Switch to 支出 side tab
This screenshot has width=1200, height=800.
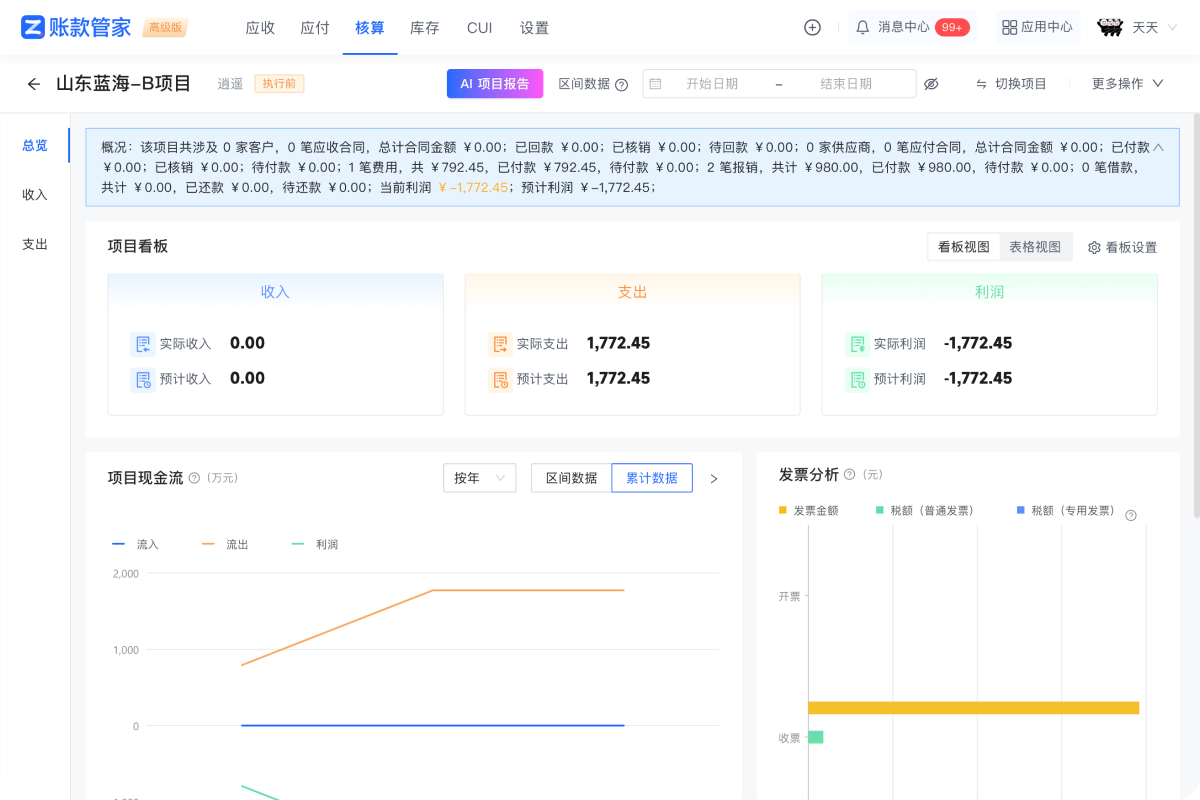[35, 244]
